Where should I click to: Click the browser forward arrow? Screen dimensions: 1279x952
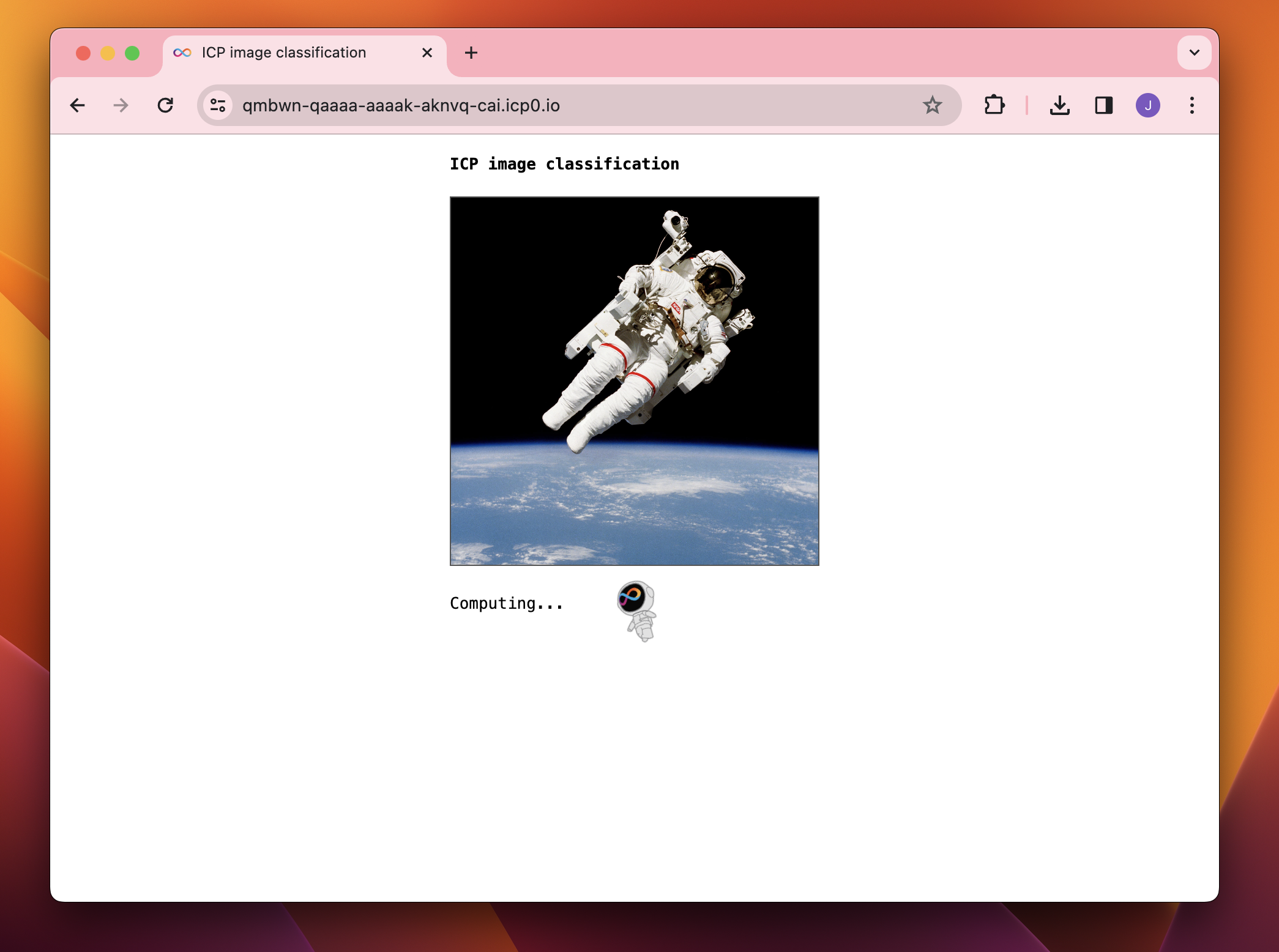tap(121, 105)
